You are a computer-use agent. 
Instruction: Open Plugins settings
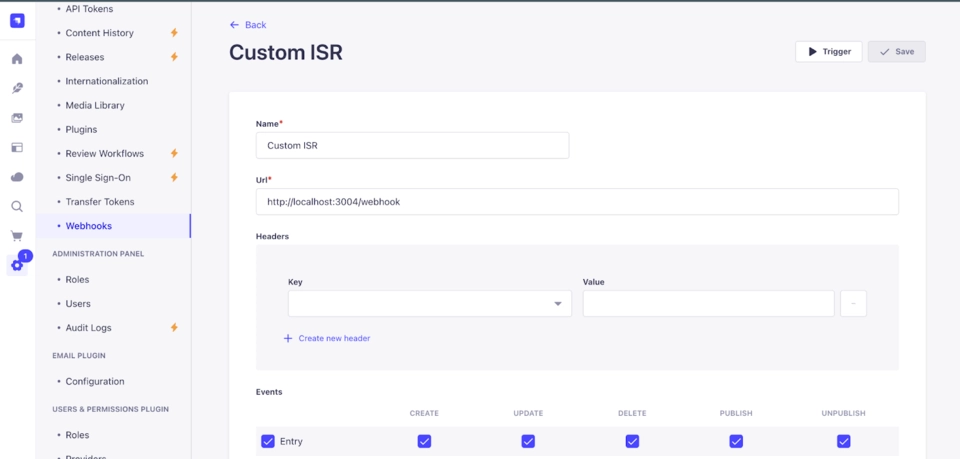pos(81,130)
